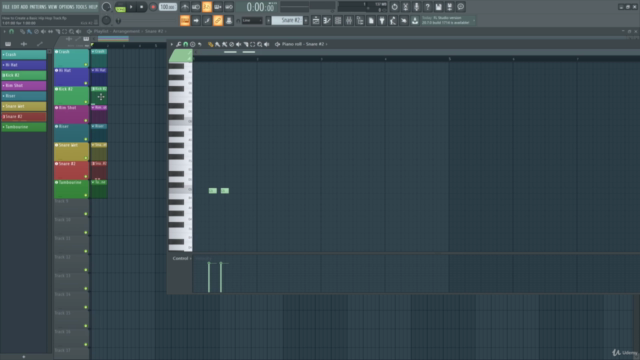The width and height of the screenshot is (640, 360).
Task: Select the Hi Hat pattern in picker
Action: click(x=24, y=65)
